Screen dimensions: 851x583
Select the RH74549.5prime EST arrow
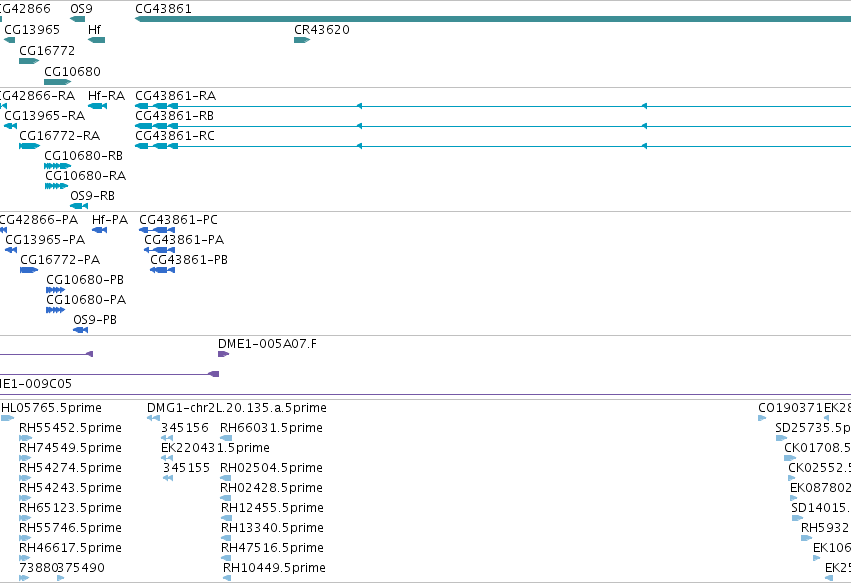tap(25, 458)
